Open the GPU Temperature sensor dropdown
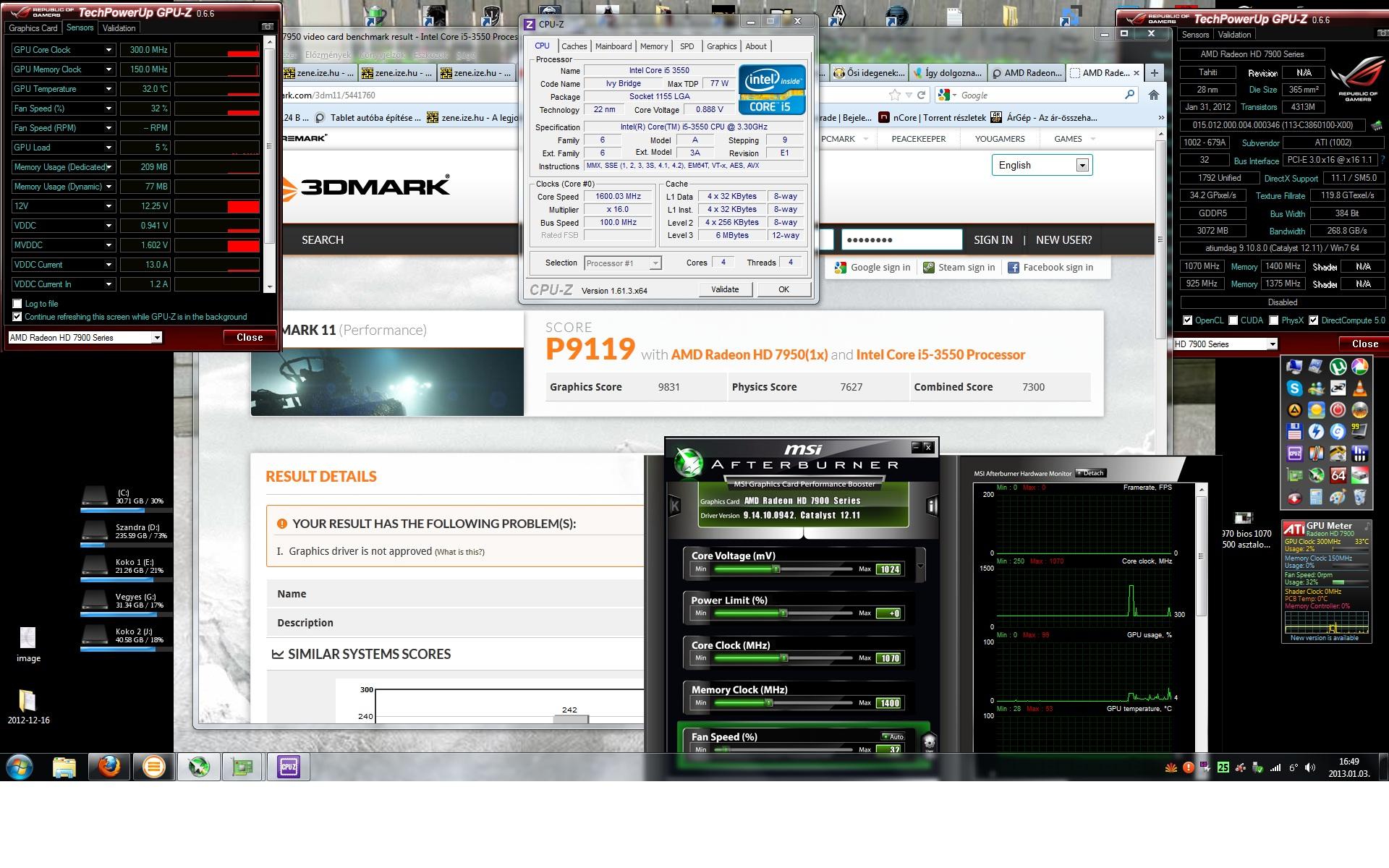 point(109,89)
